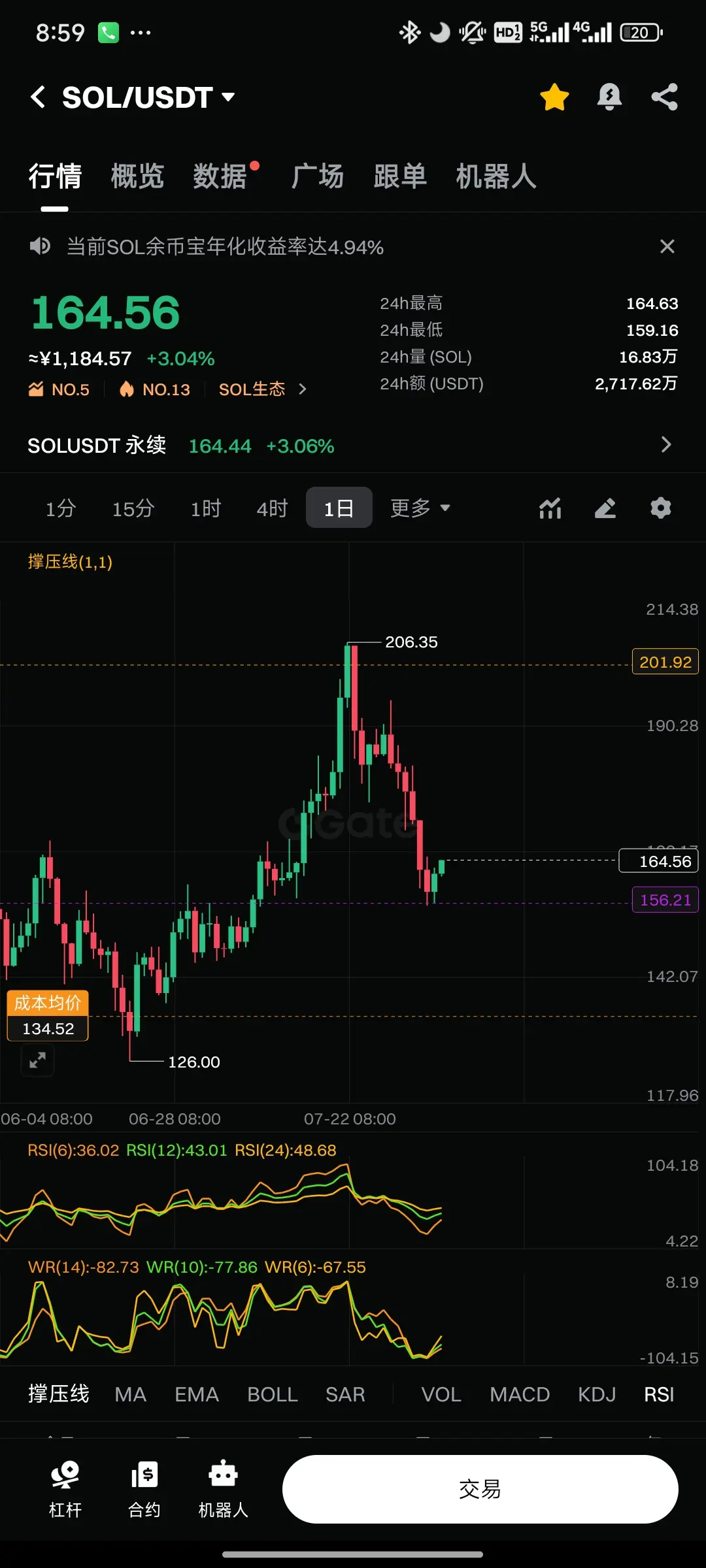706x1568 pixels.
Task: Select the 1日 timeframe
Action: coord(339,508)
